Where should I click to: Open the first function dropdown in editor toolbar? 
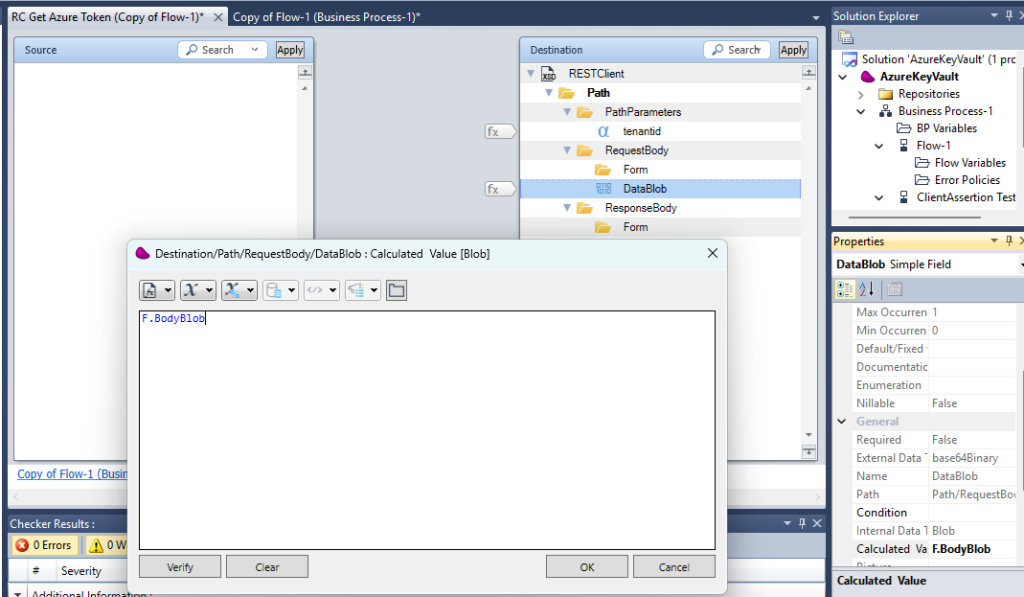pyautogui.click(x=157, y=290)
